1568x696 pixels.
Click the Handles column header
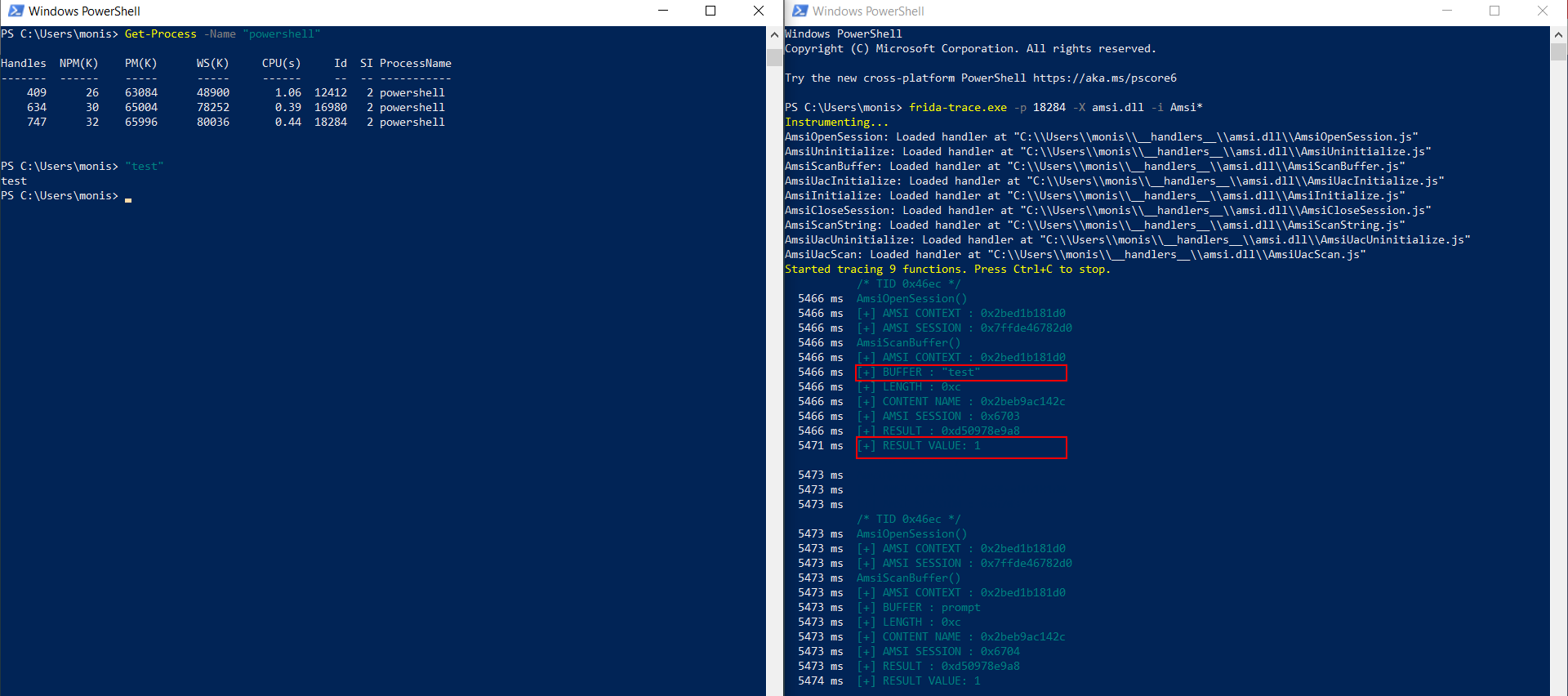tap(24, 63)
